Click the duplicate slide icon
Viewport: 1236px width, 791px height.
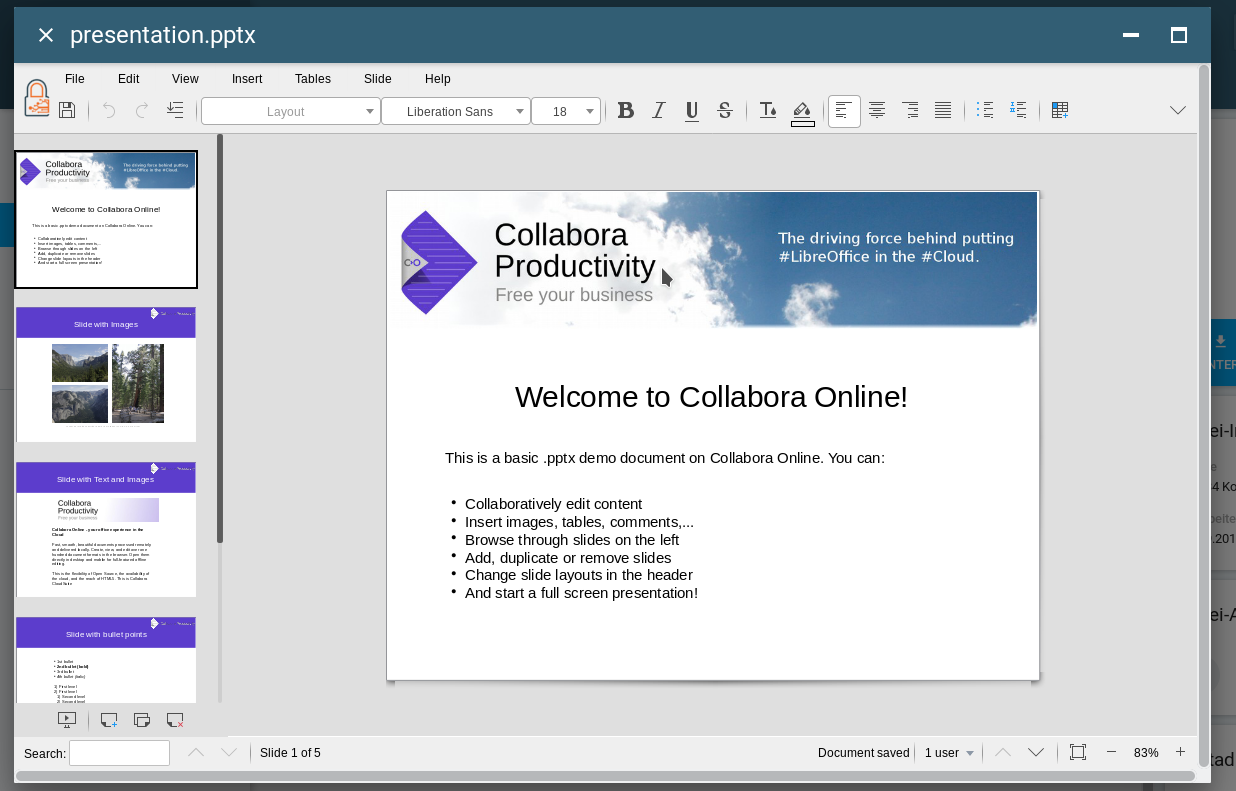click(x=142, y=719)
